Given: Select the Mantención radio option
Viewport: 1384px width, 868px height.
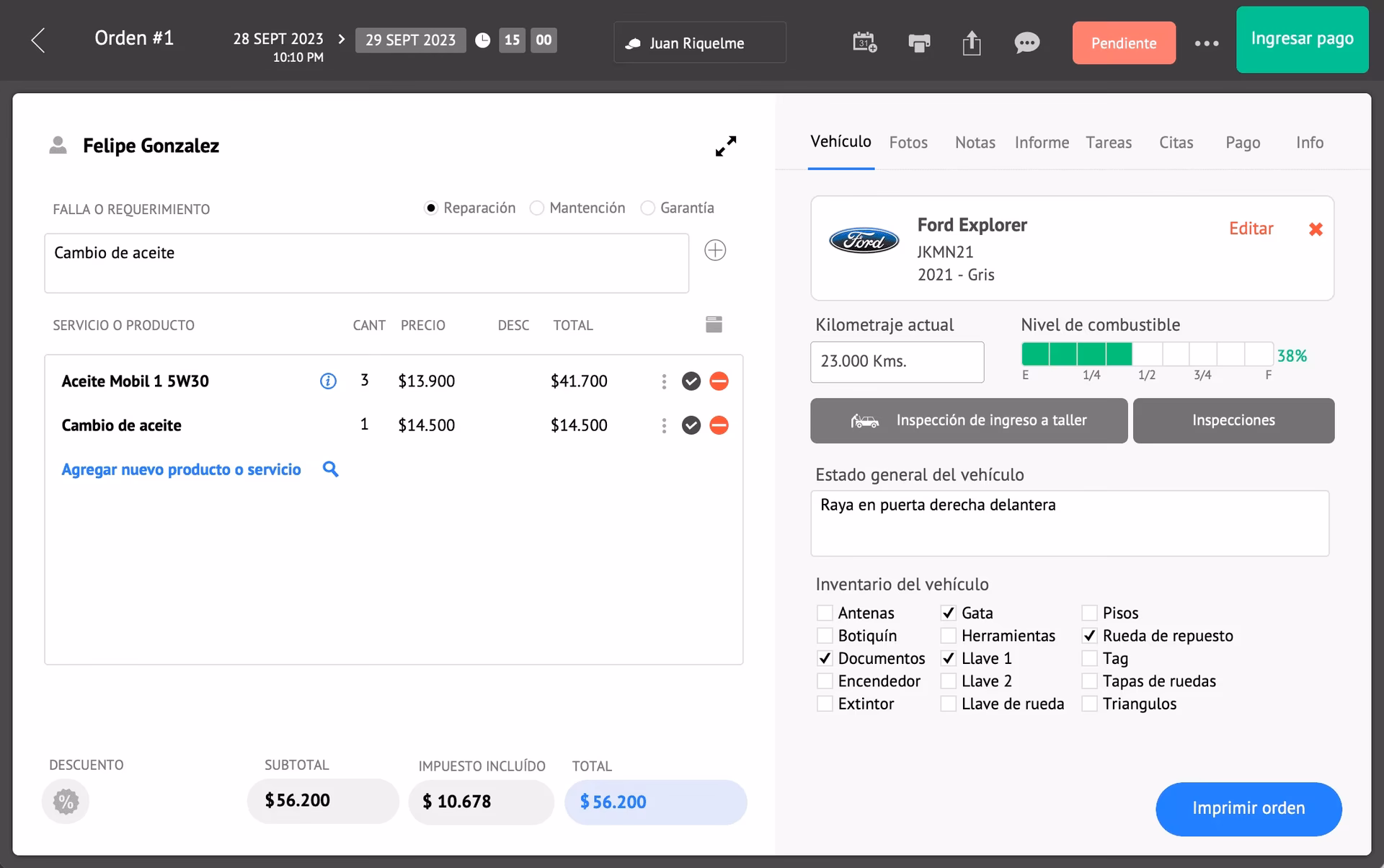Looking at the screenshot, I should (x=537, y=208).
